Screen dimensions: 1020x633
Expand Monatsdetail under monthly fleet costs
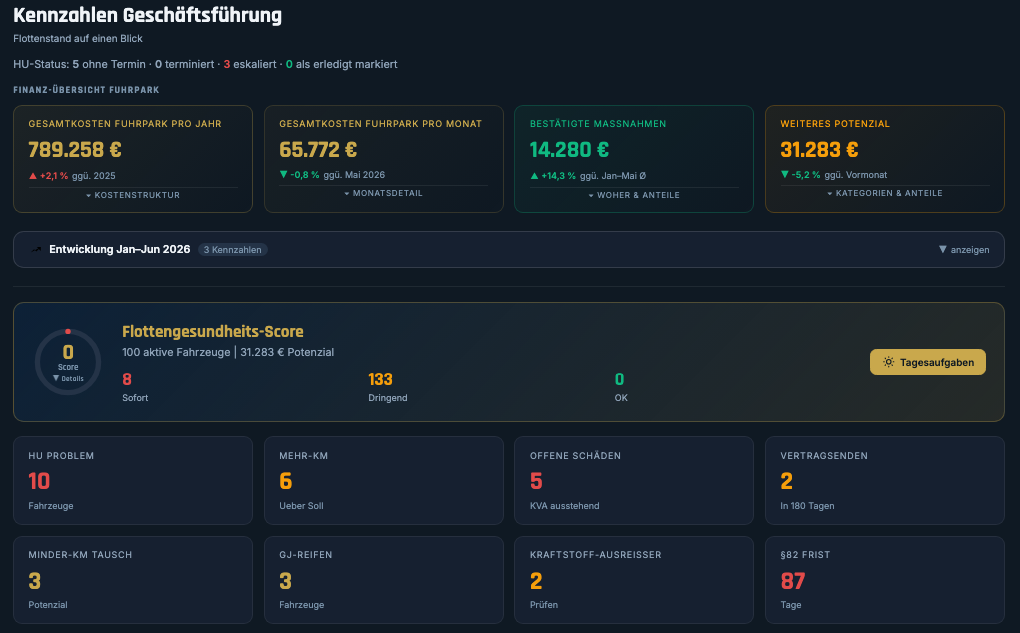[383, 193]
